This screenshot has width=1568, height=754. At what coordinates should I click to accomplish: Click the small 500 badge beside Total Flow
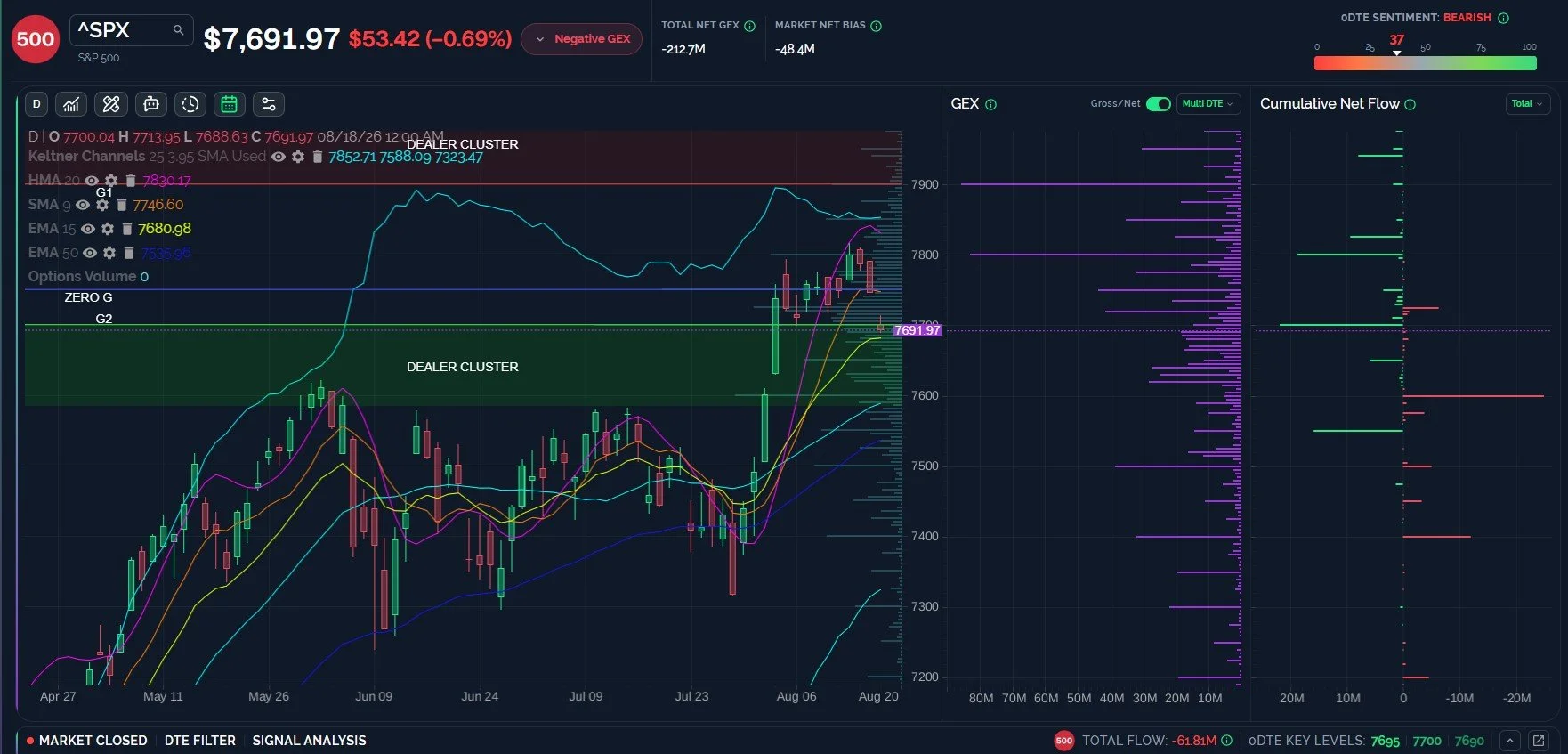coord(1063,740)
